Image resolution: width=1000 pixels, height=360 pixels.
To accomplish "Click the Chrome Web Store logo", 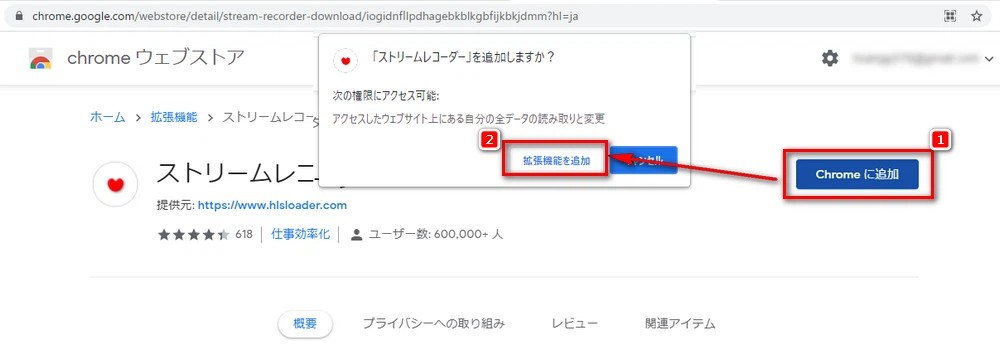I will pos(40,59).
